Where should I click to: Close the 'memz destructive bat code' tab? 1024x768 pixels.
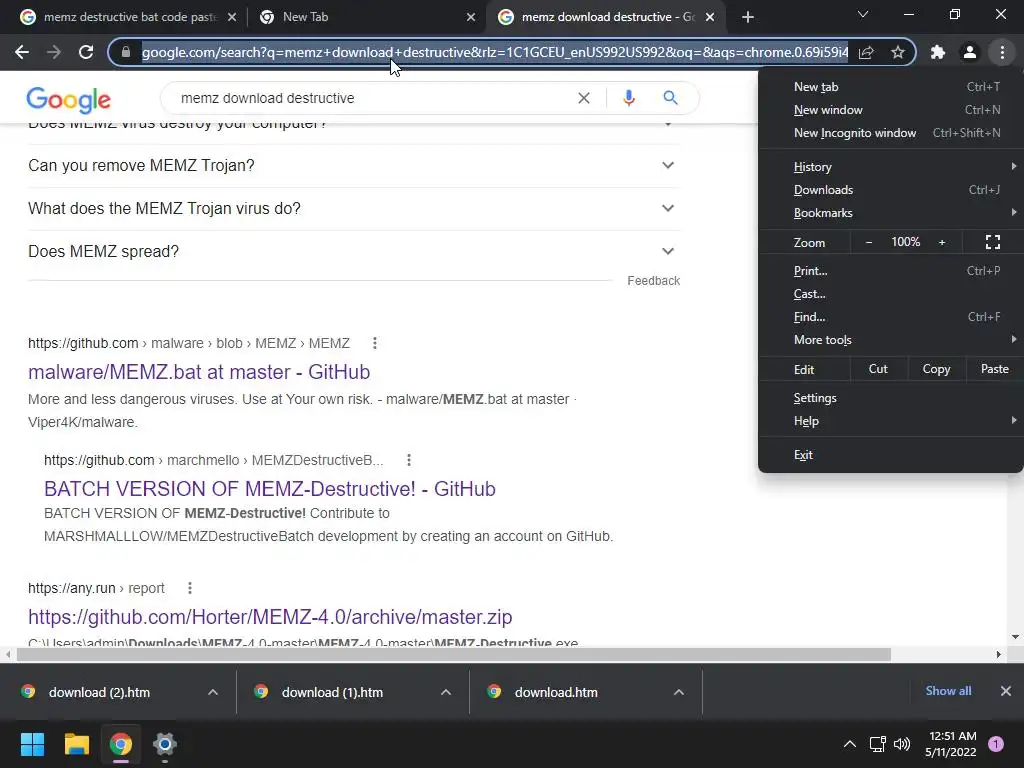[232, 17]
